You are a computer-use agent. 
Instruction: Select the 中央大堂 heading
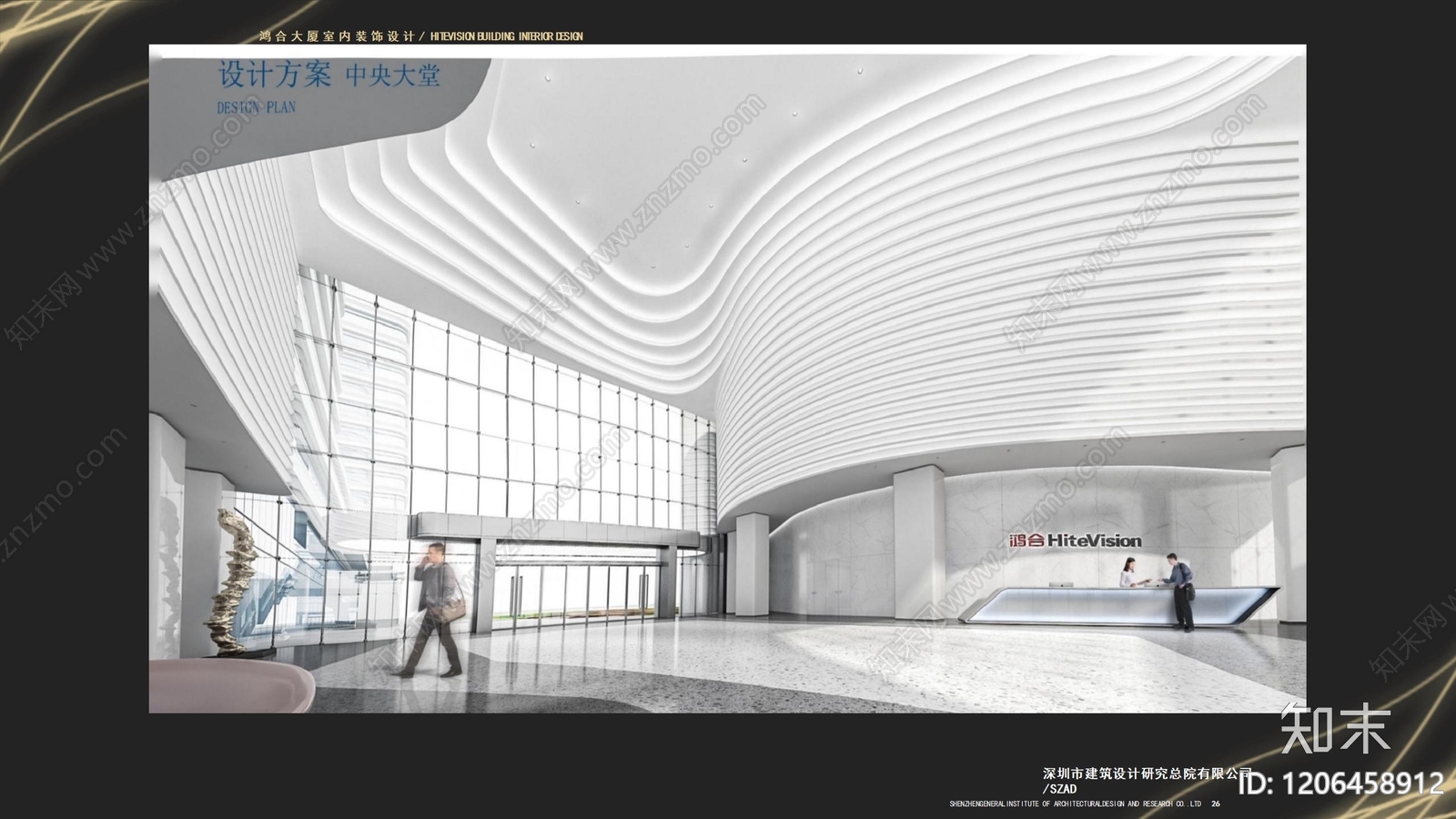(x=392, y=75)
